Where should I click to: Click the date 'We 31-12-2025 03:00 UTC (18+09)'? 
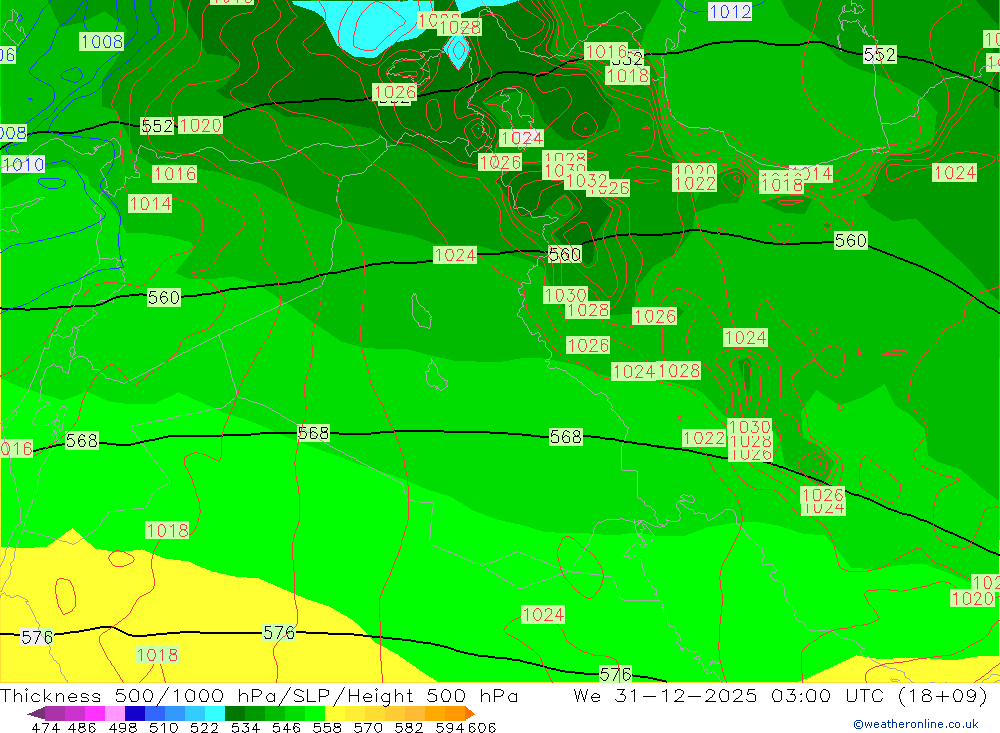coord(780,695)
